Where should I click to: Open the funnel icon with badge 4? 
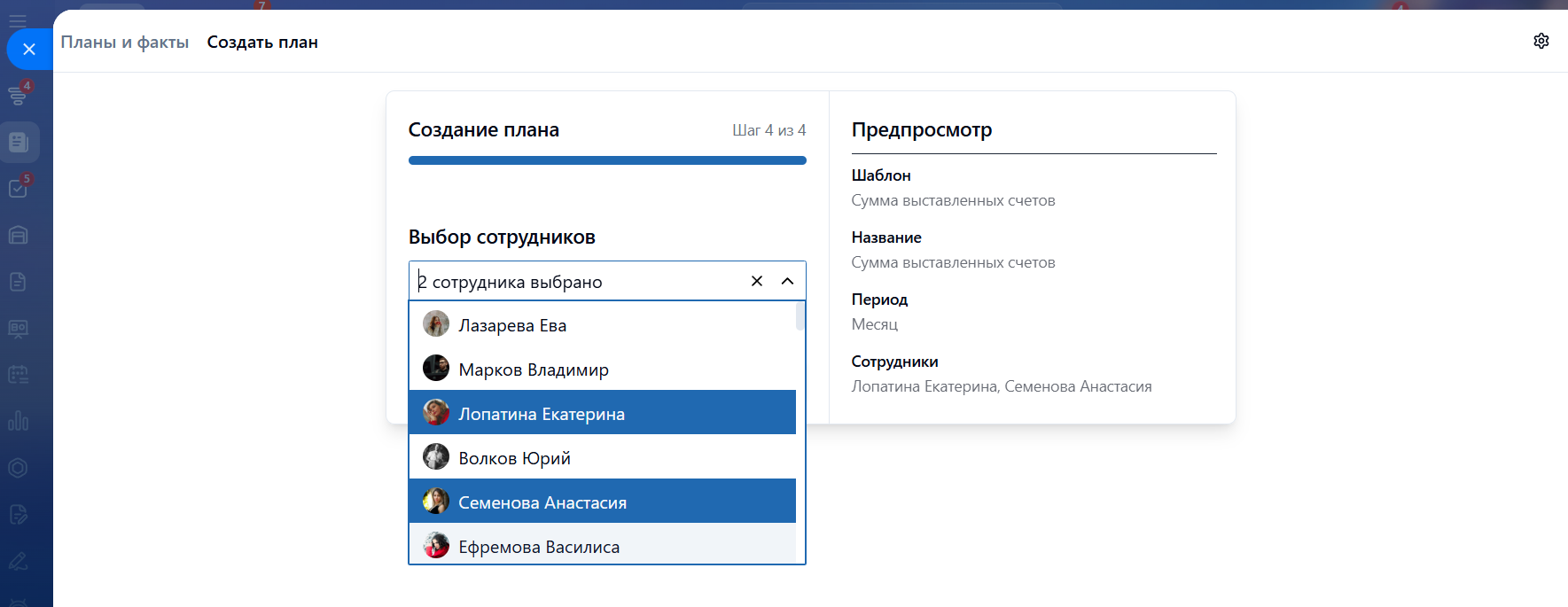(18, 95)
